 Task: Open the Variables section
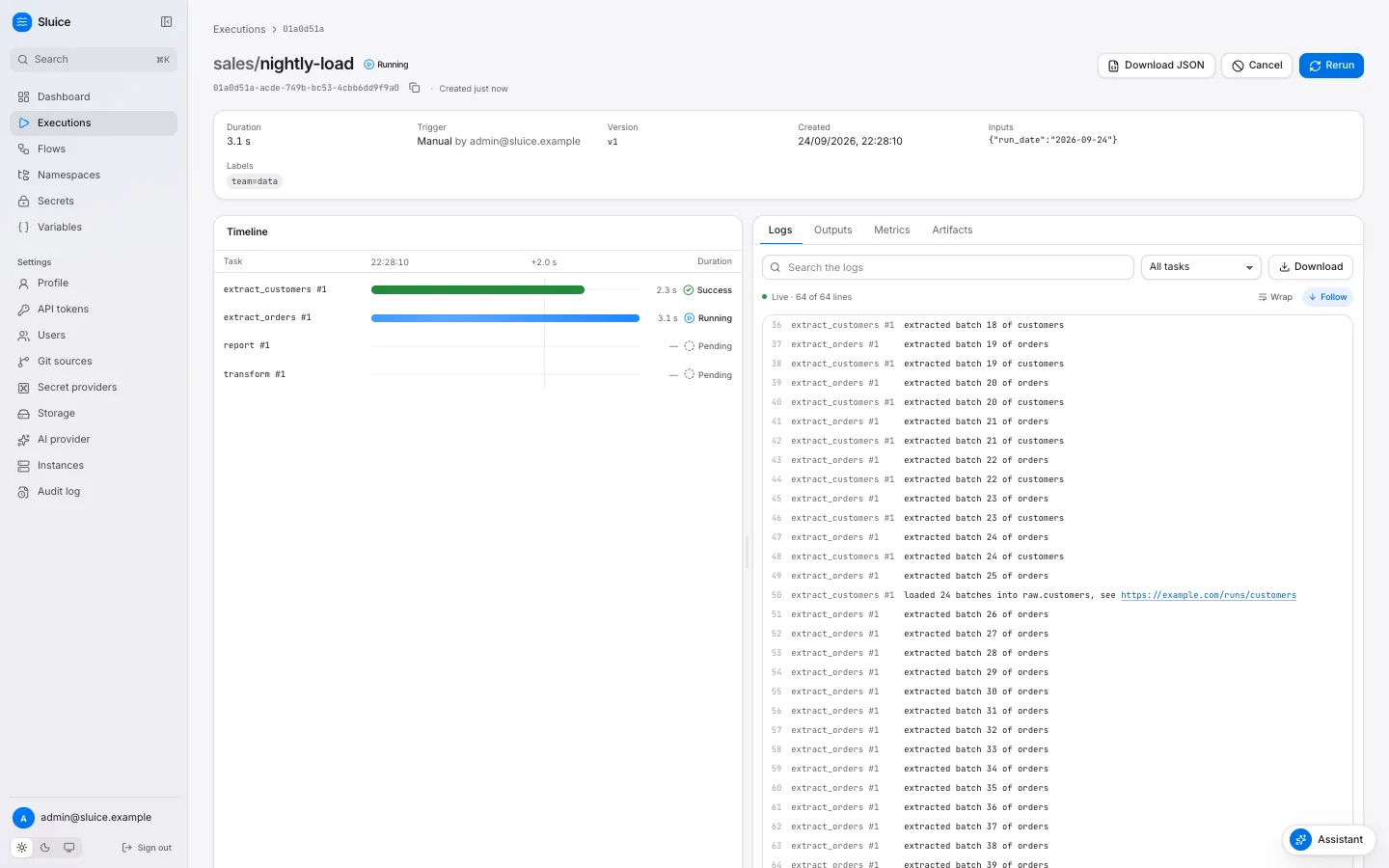[x=94, y=227]
